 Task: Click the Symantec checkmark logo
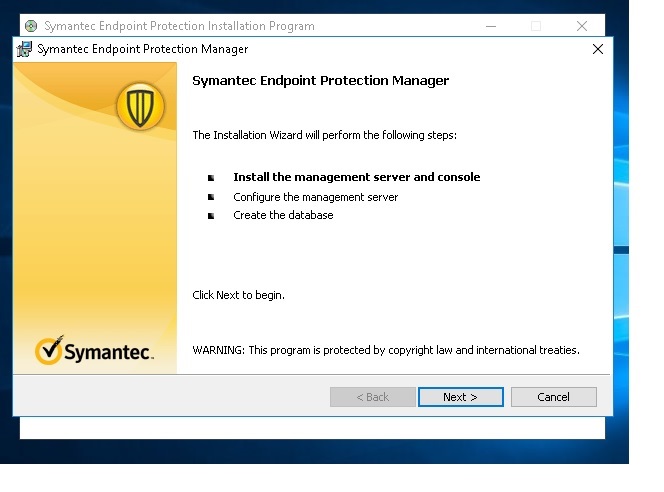pyautogui.click(x=94, y=351)
